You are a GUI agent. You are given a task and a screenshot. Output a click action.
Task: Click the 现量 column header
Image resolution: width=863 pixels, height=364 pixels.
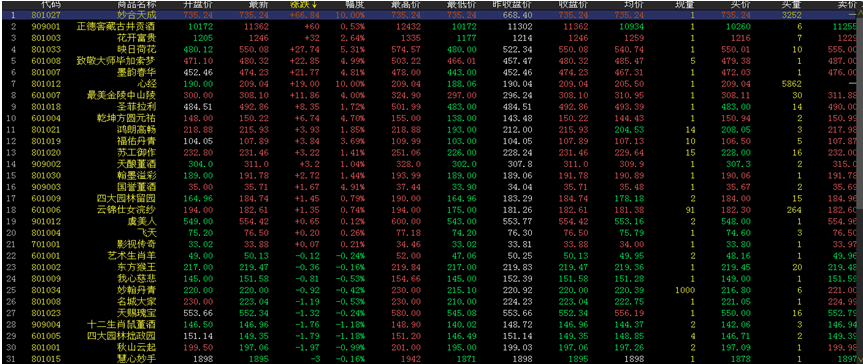(x=685, y=4)
